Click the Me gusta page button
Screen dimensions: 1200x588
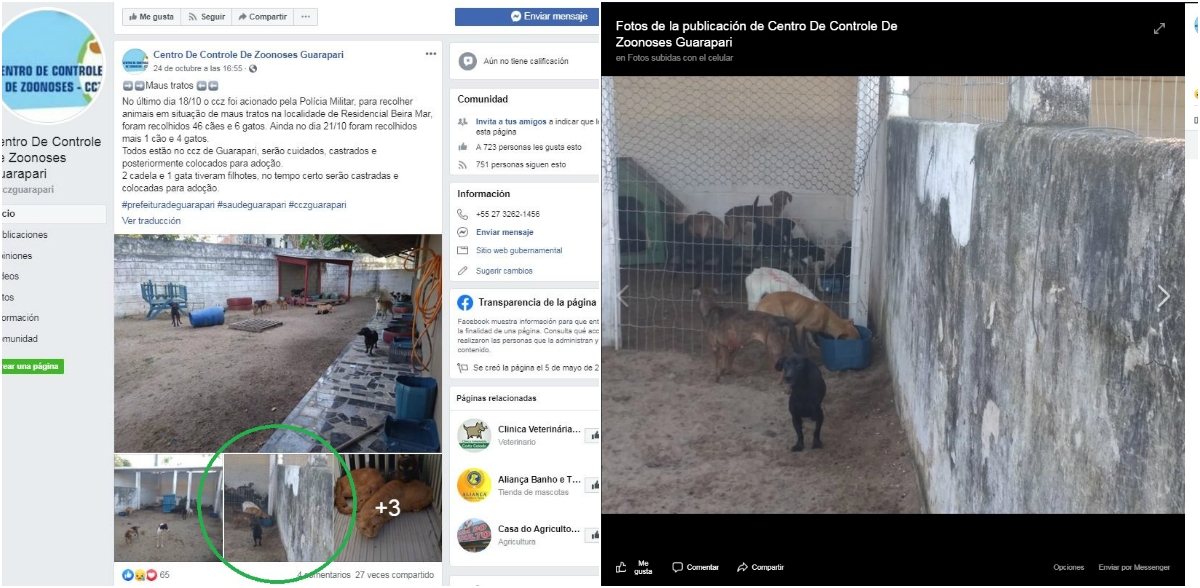click(x=151, y=17)
